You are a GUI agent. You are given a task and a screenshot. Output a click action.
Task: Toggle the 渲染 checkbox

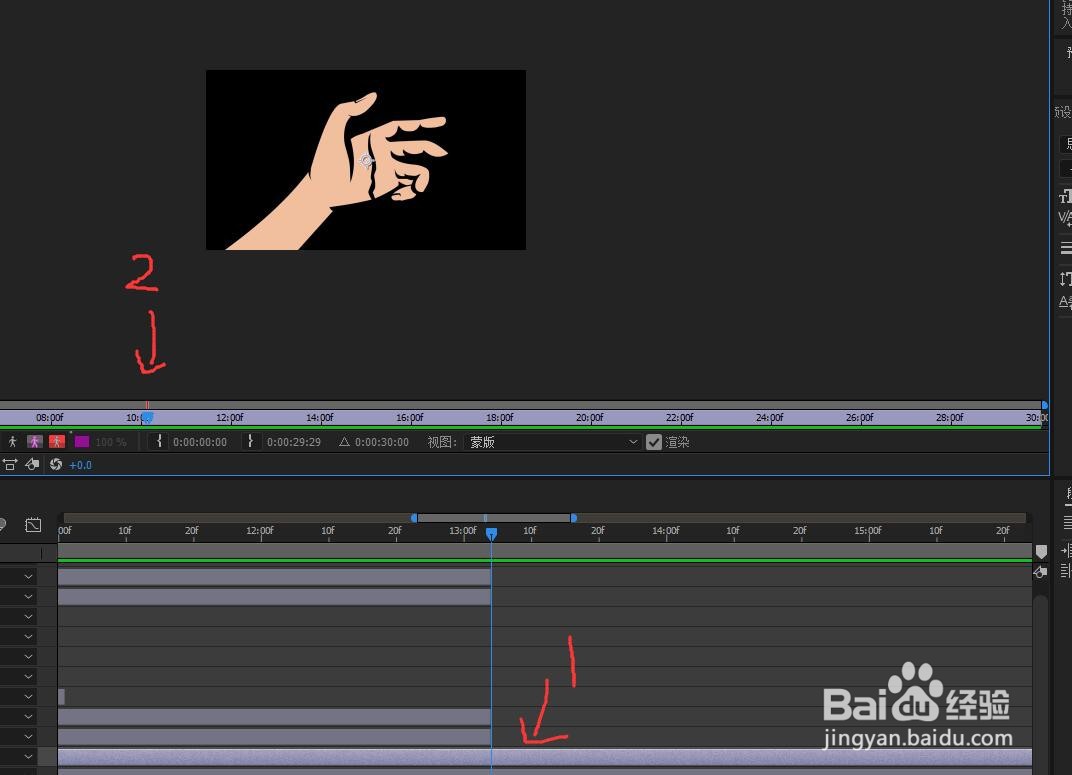(x=654, y=442)
